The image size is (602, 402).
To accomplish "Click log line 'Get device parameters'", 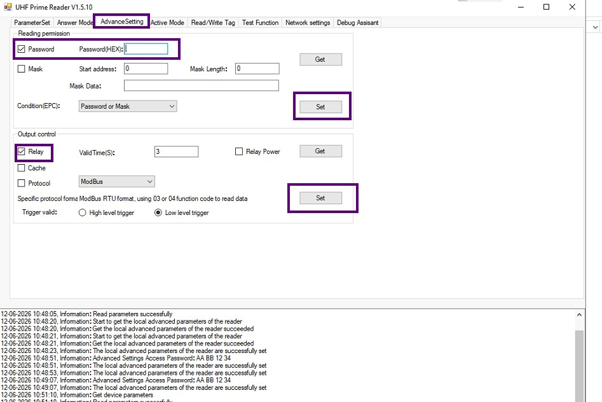I will click(x=77, y=395).
